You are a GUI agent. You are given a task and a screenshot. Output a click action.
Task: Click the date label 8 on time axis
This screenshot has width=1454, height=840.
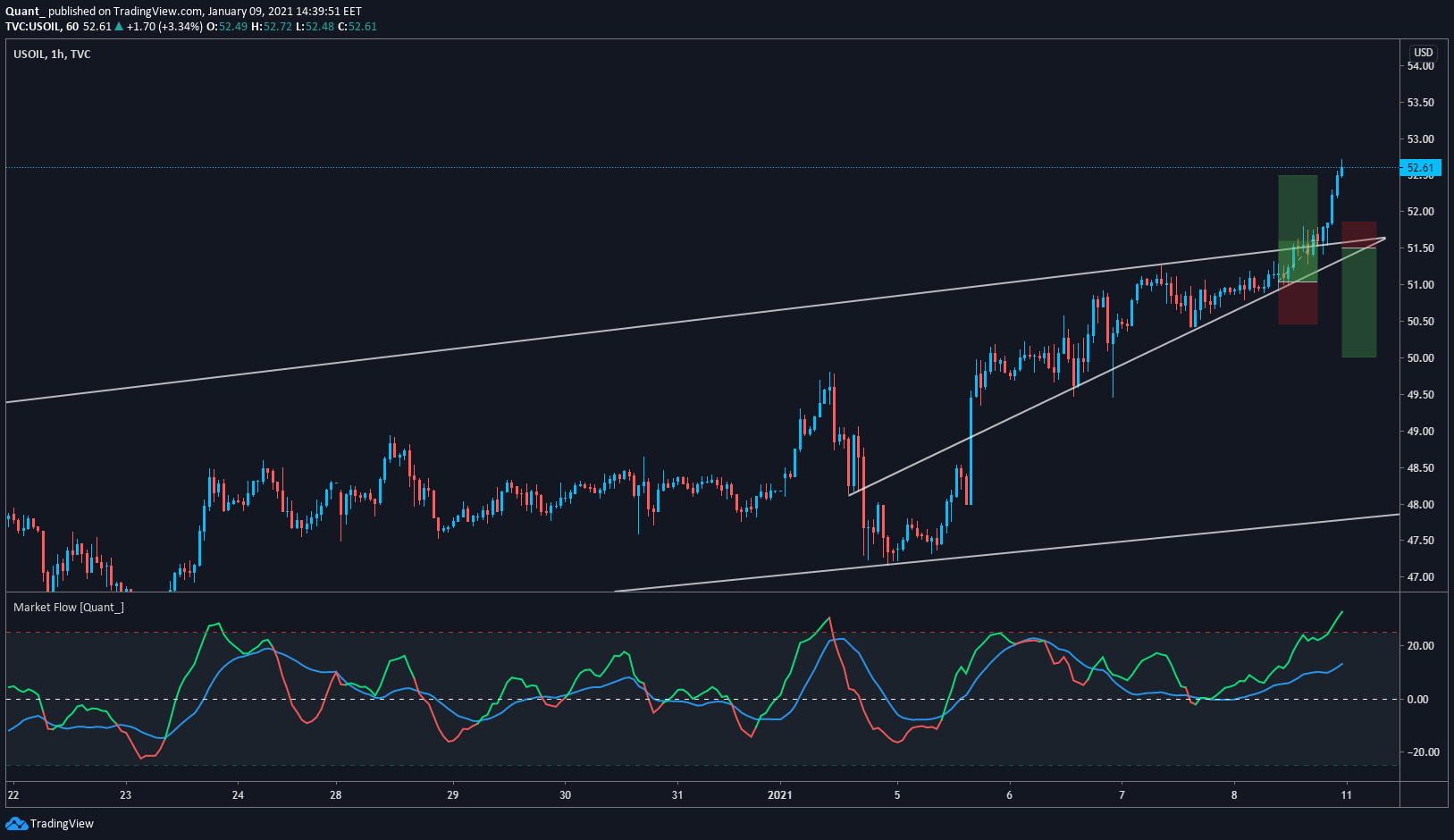pyautogui.click(x=1234, y=795)
